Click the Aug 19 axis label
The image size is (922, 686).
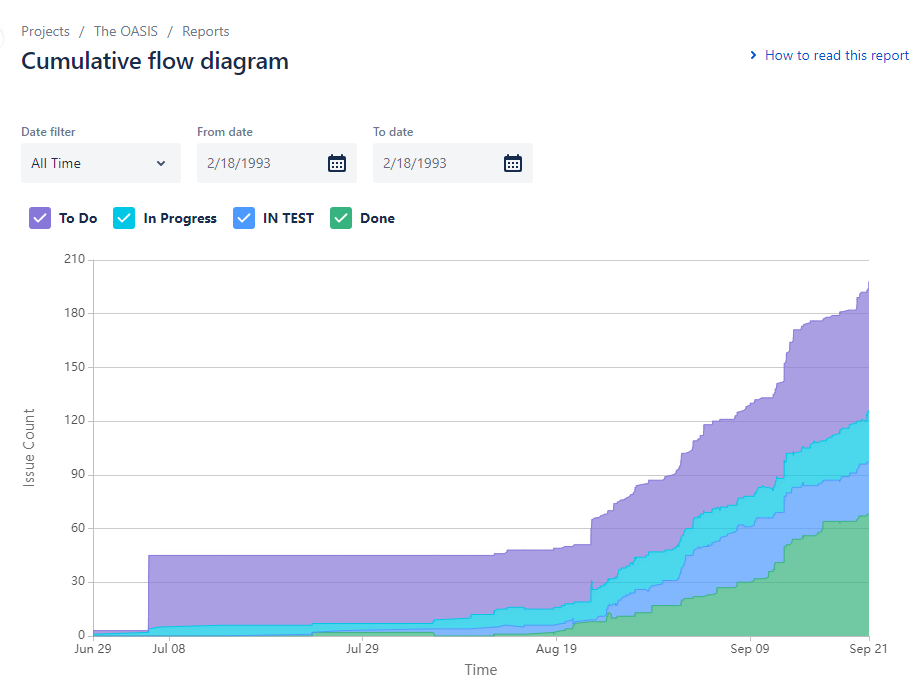pos(556,649)
